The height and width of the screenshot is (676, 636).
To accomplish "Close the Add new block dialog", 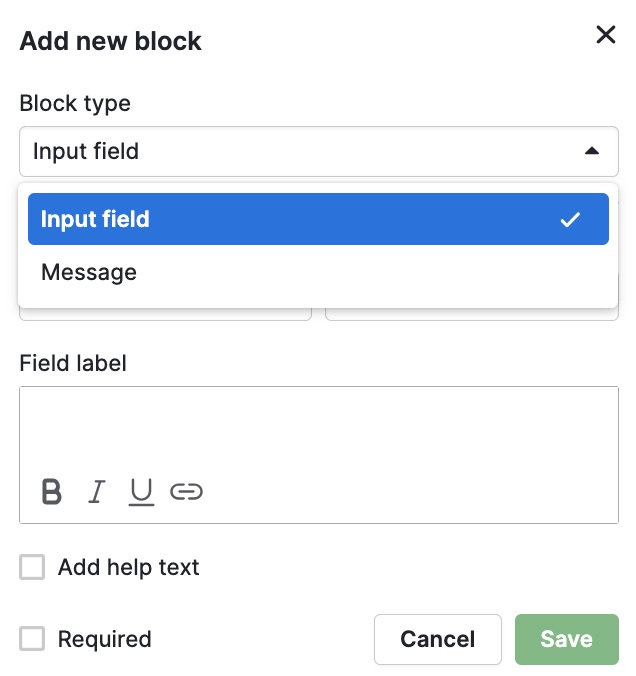I will point(605,34).
